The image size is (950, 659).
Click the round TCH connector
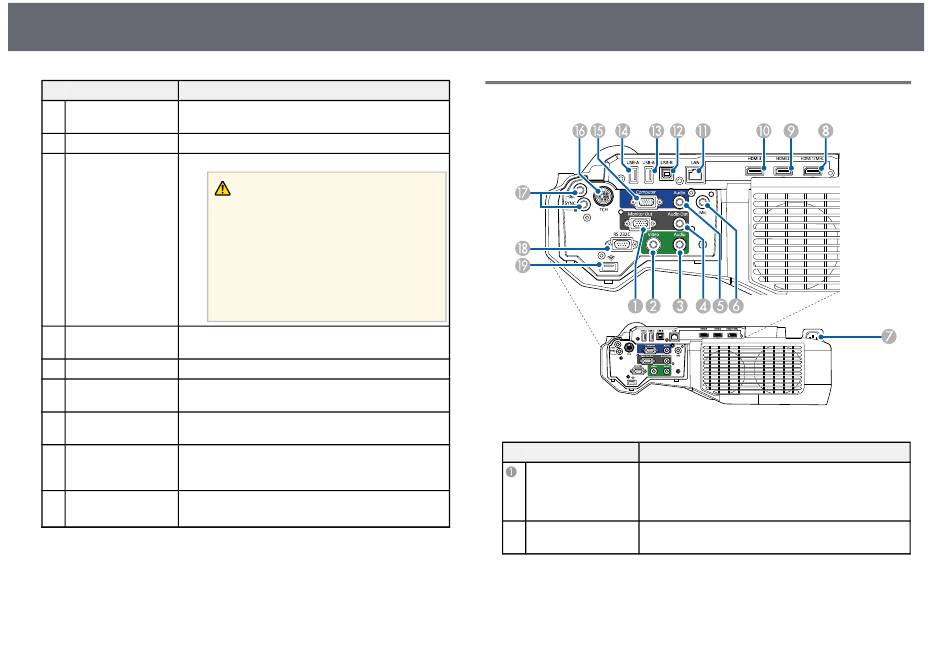point(601,196)
